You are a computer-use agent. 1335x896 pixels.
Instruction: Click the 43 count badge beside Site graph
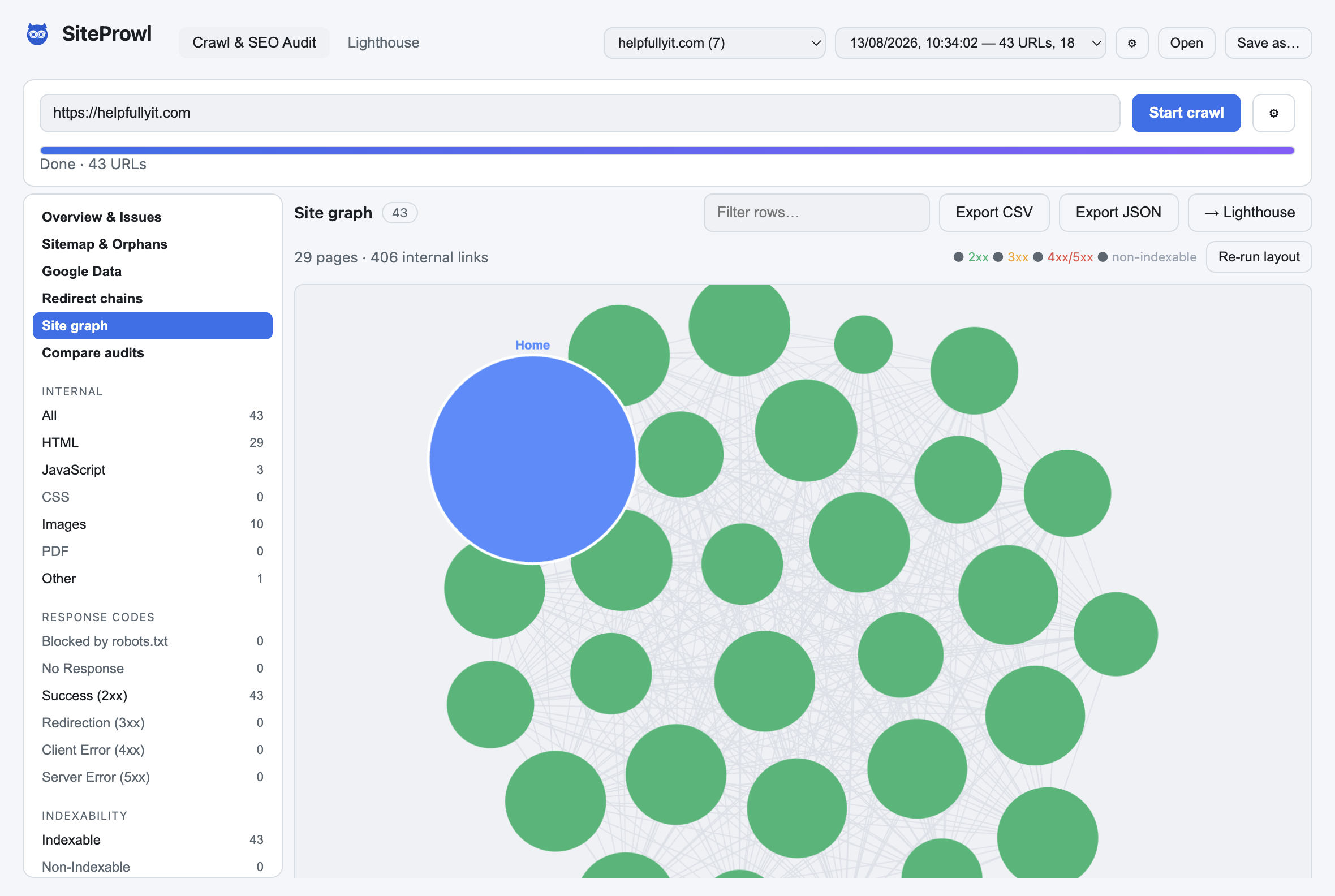[x=399, y=213]
